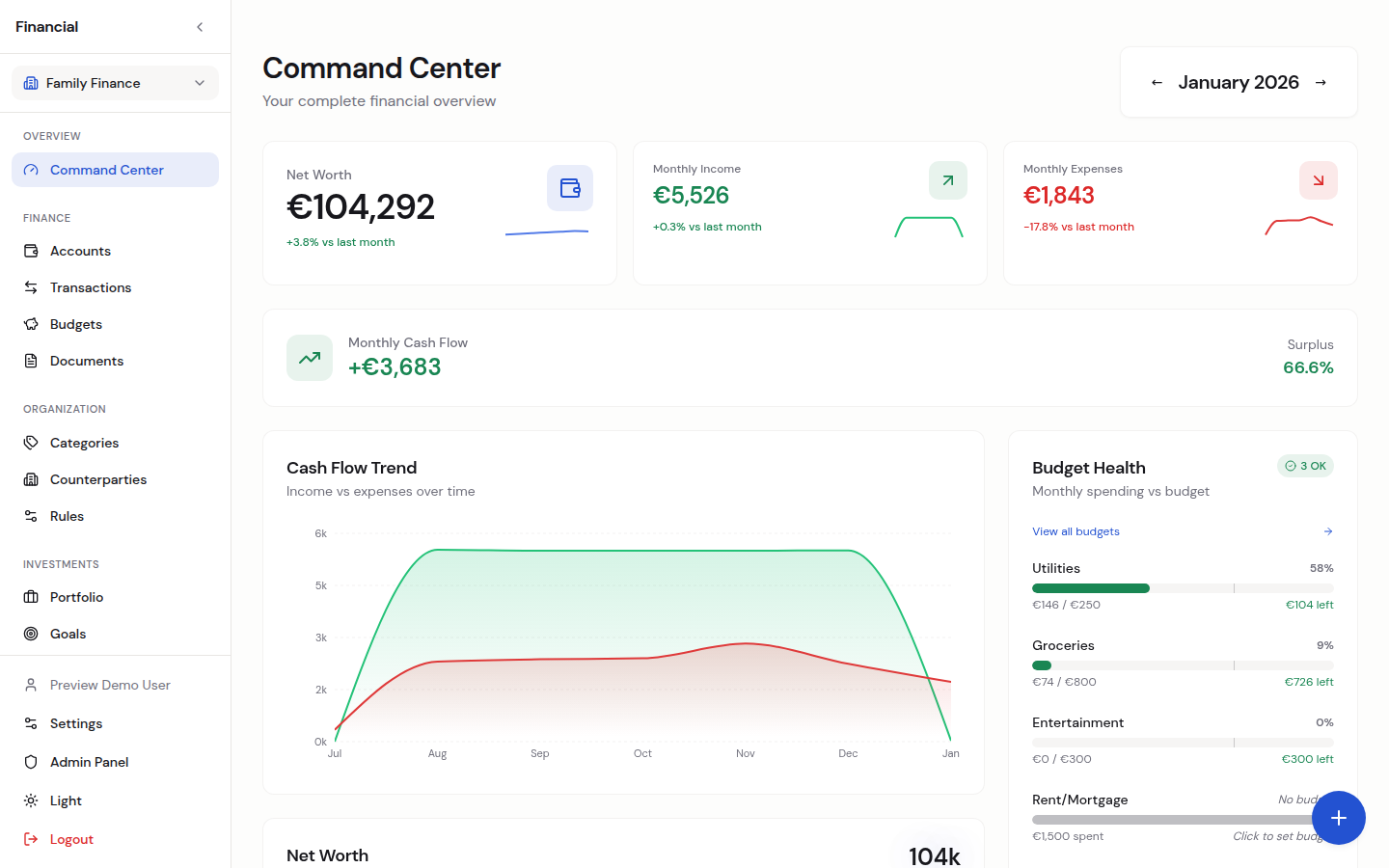This screenshot has height=868, width=1389.
Task: Open the Admin Panel page
Action: pyautogui.click(x=89, y=762)
